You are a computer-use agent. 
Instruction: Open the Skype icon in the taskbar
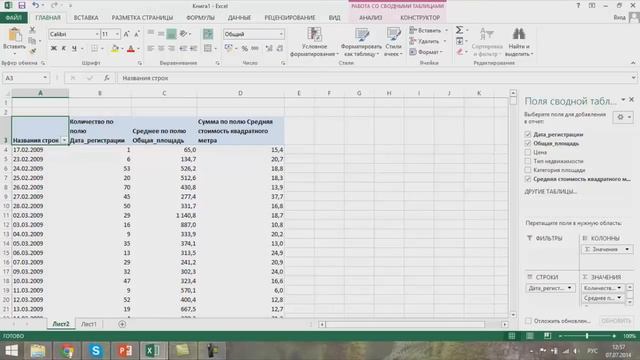pyautogui.click(x=96, y=351)
